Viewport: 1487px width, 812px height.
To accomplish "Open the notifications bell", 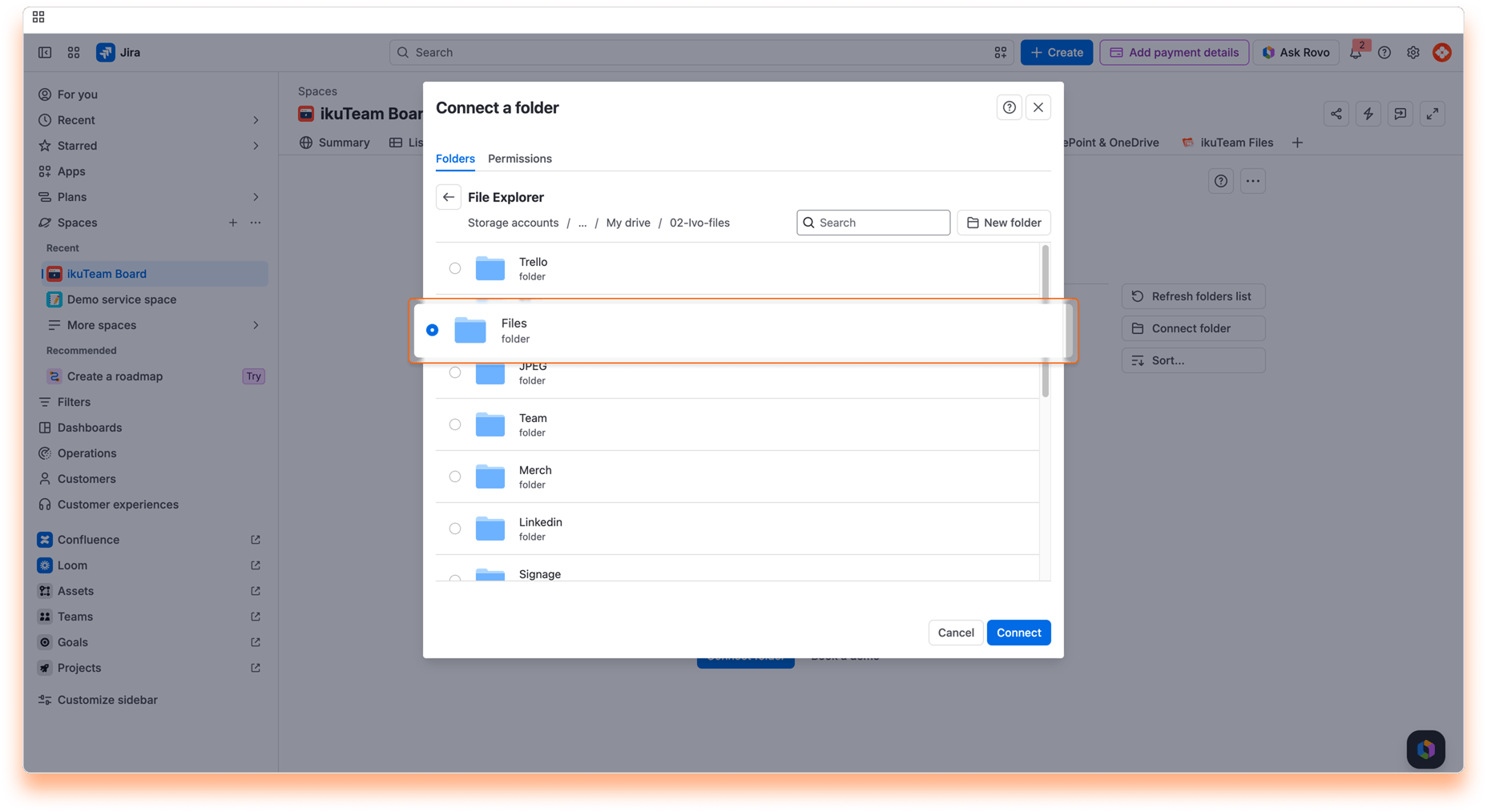I will pos(1356,53).
